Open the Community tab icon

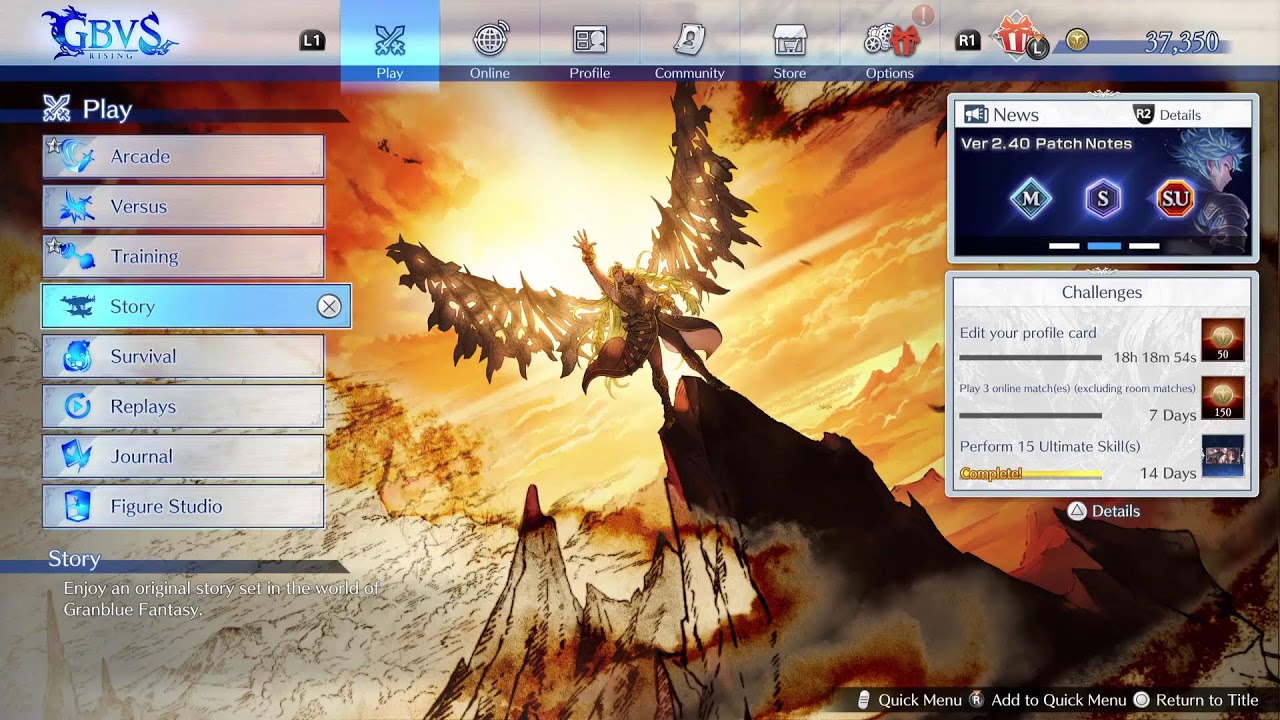(690, 40)
